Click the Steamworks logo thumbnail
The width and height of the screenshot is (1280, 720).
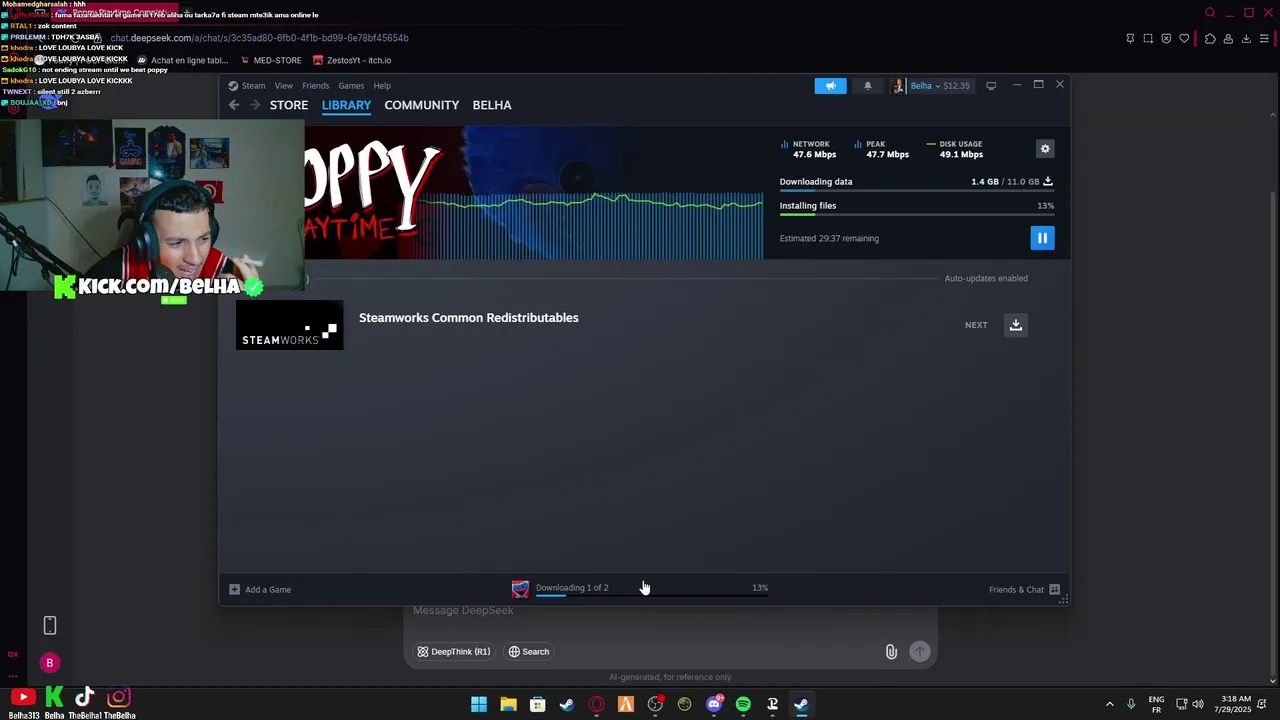[289, 326]
